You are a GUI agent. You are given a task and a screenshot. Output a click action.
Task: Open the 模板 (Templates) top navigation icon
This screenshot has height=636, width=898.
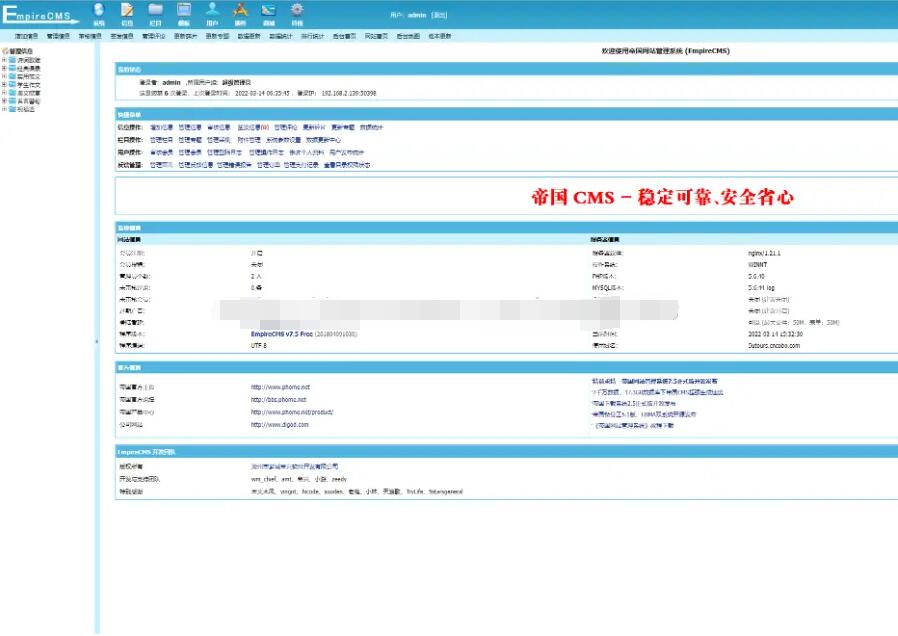(183, 12)
